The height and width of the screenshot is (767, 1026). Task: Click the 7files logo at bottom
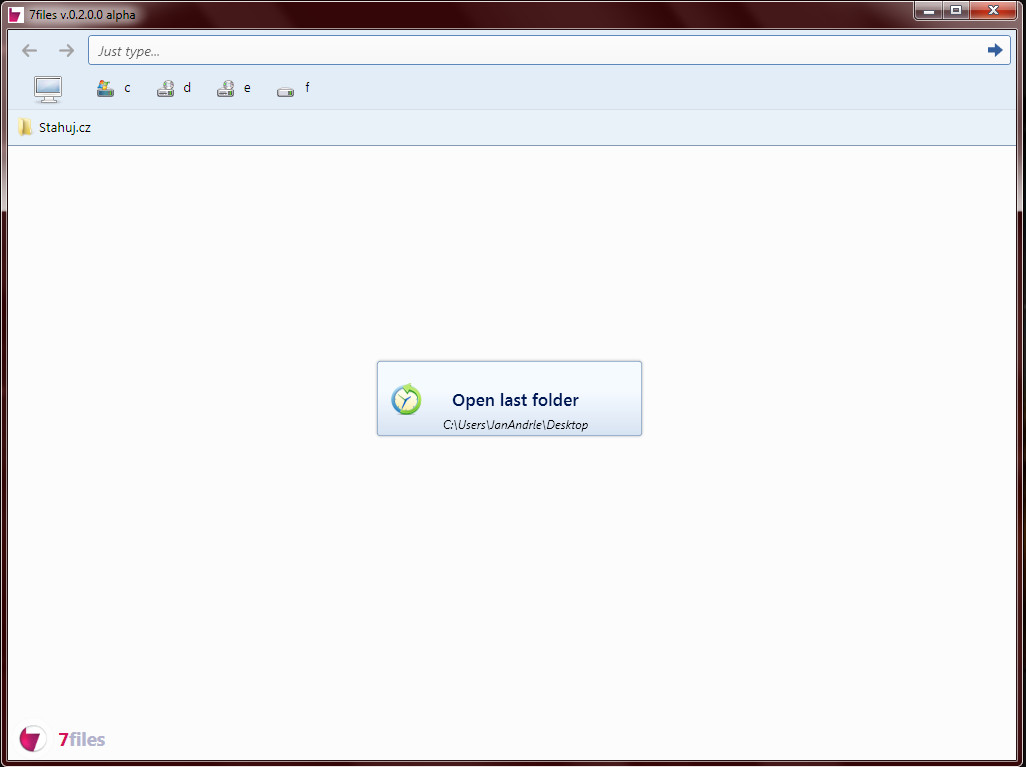click(x=62, y=739)
